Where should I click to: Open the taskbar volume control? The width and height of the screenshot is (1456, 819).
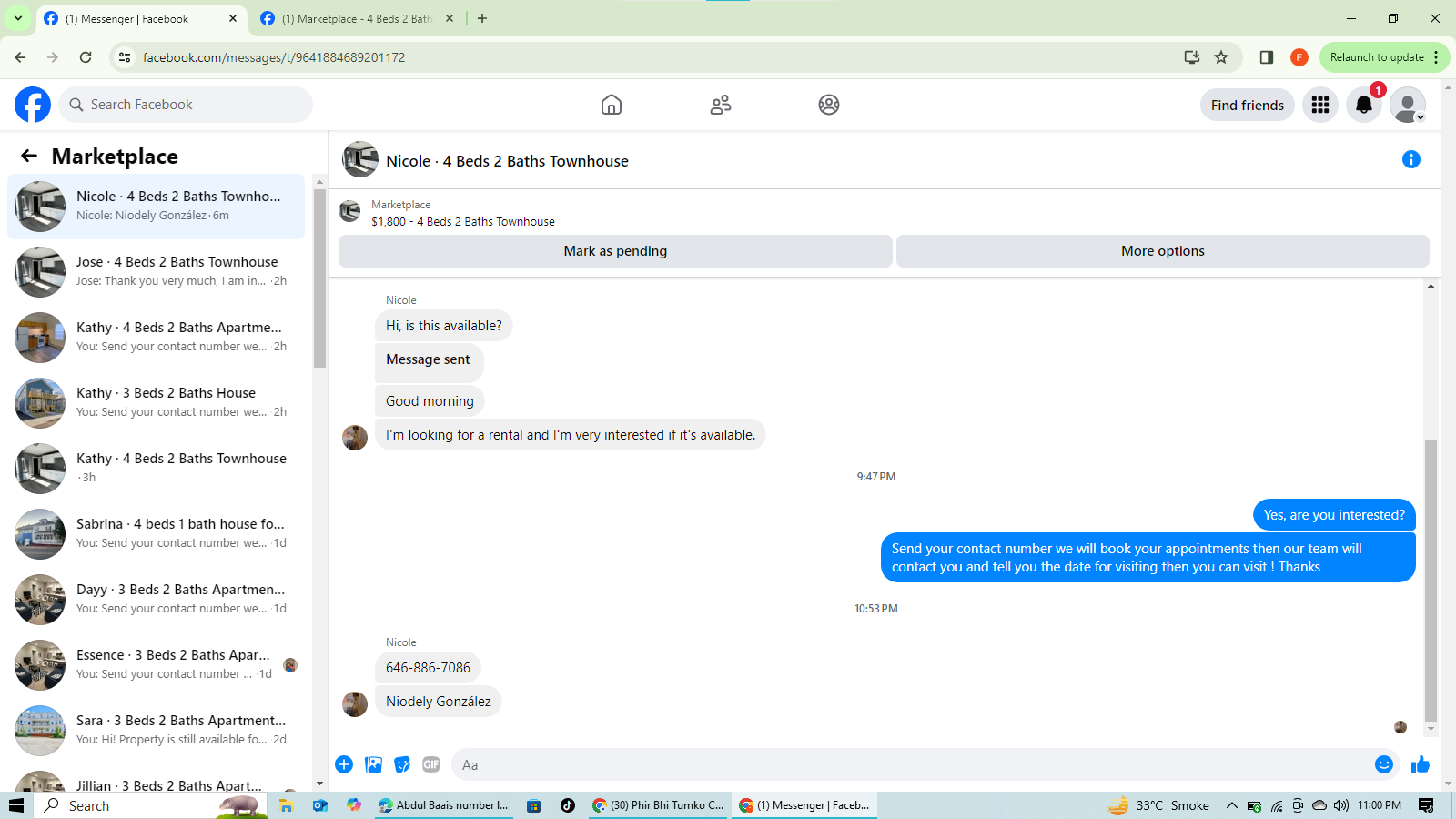(1340, 805)
